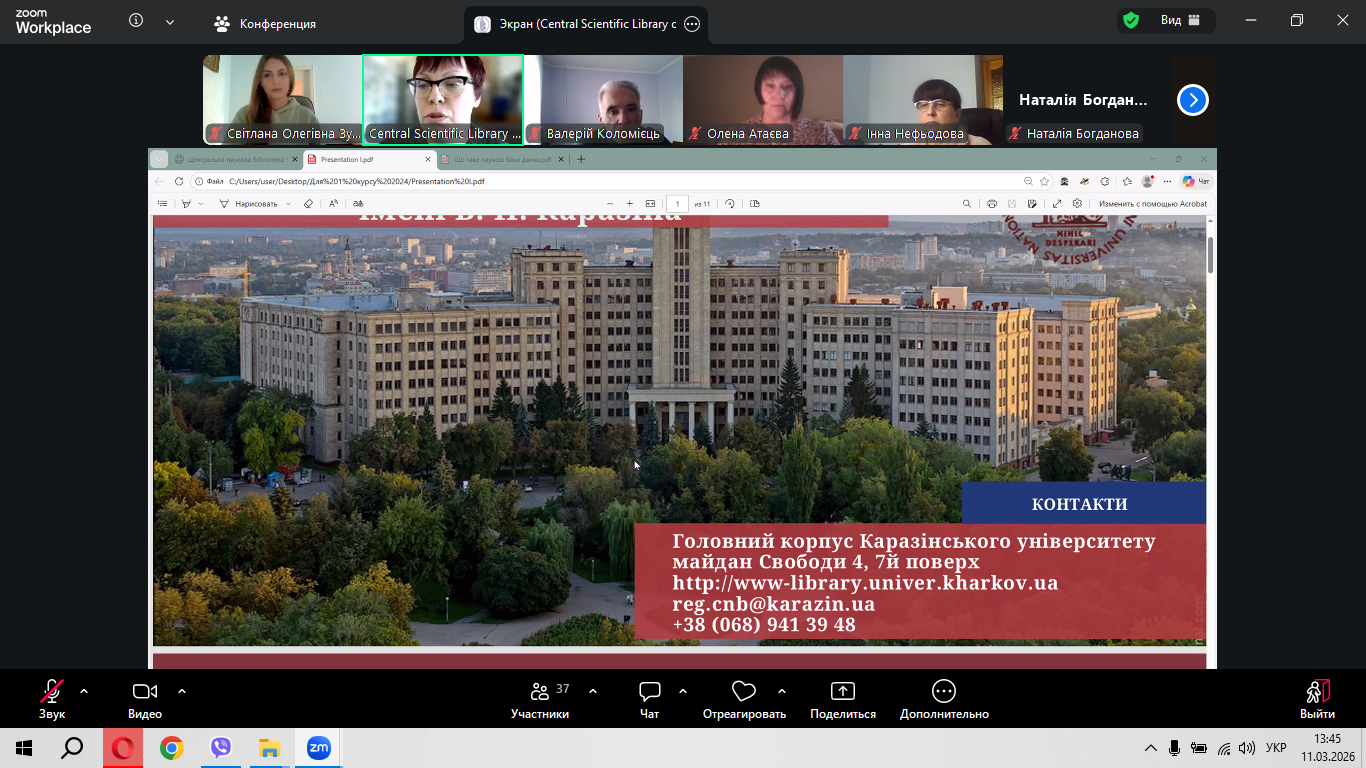
Task: Expand participants options arrow next to Участники
Action: [x=593, y=691]
